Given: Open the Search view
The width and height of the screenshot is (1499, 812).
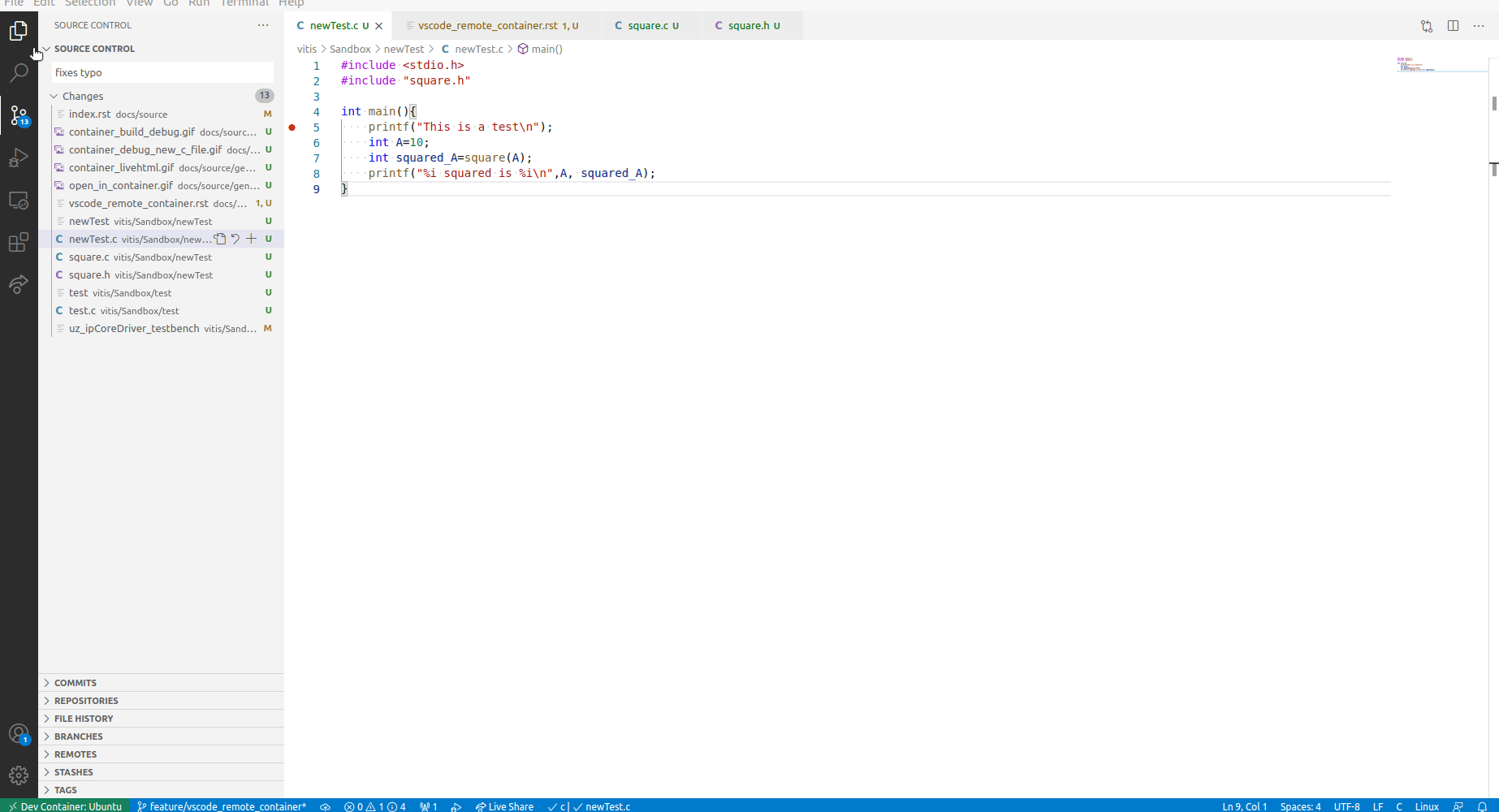Looking at the screenshot, I should click(19, 72).
